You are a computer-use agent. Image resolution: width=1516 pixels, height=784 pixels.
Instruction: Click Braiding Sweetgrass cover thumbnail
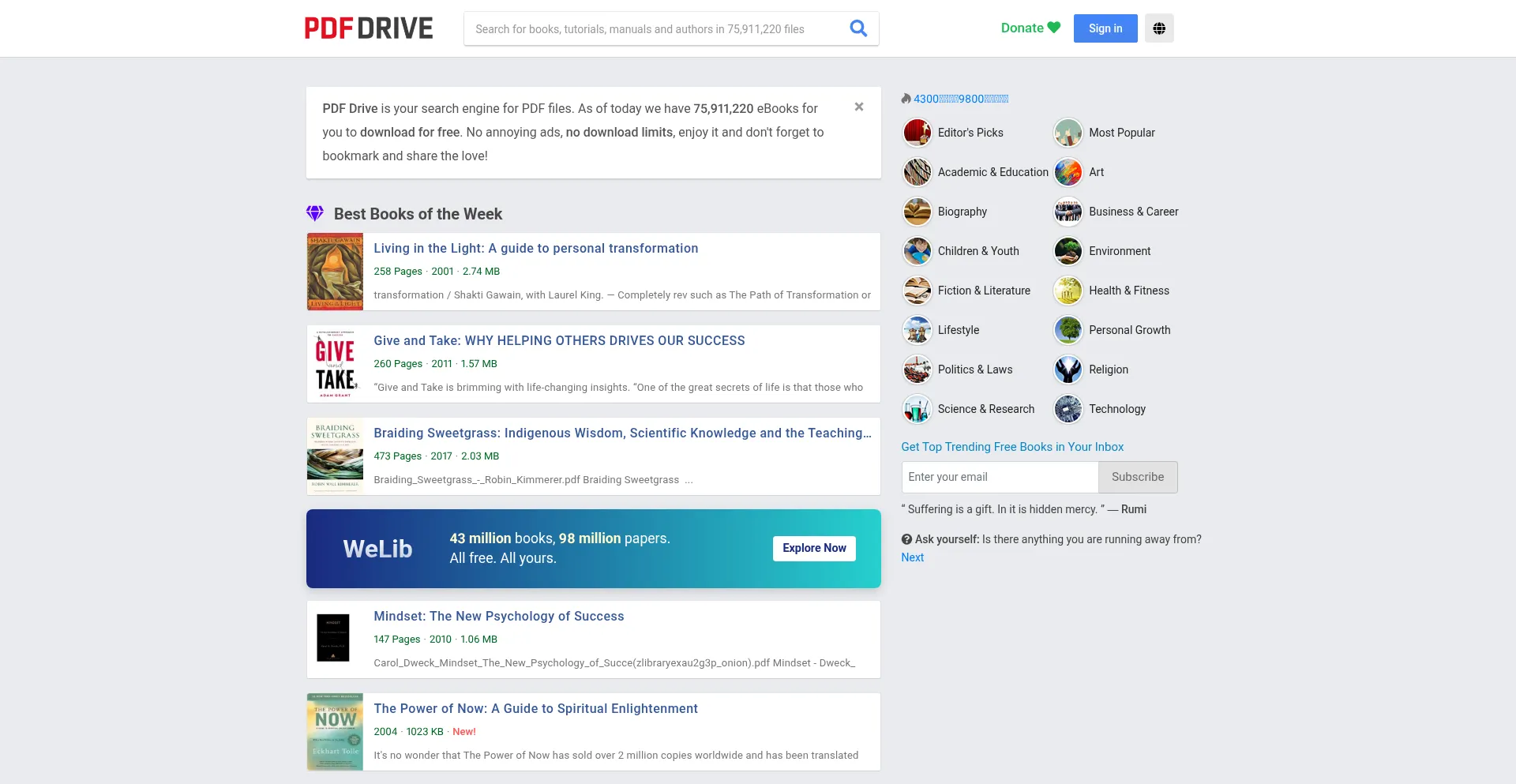(x=335, y=456)
